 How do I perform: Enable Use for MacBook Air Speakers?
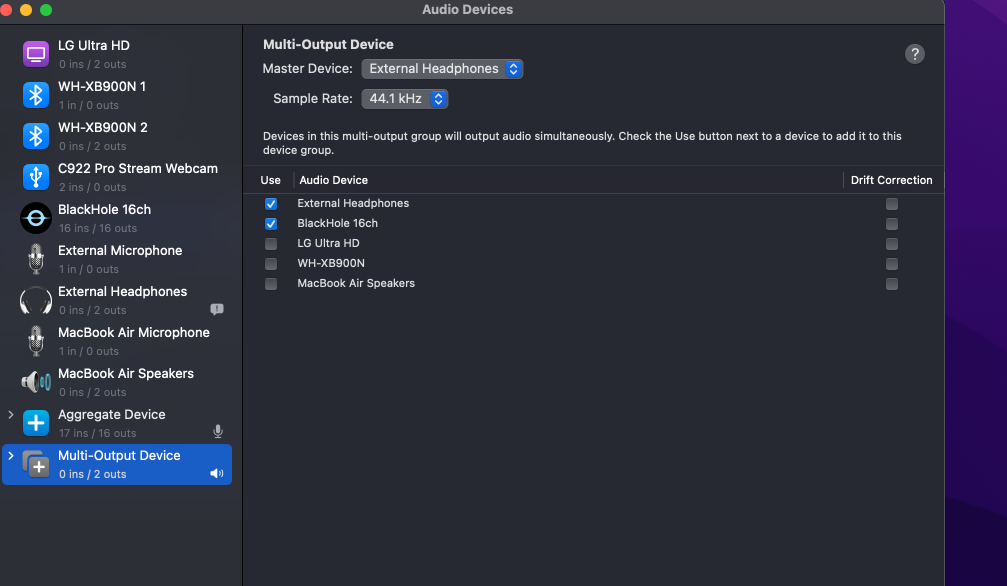click(x=271, y=284)
